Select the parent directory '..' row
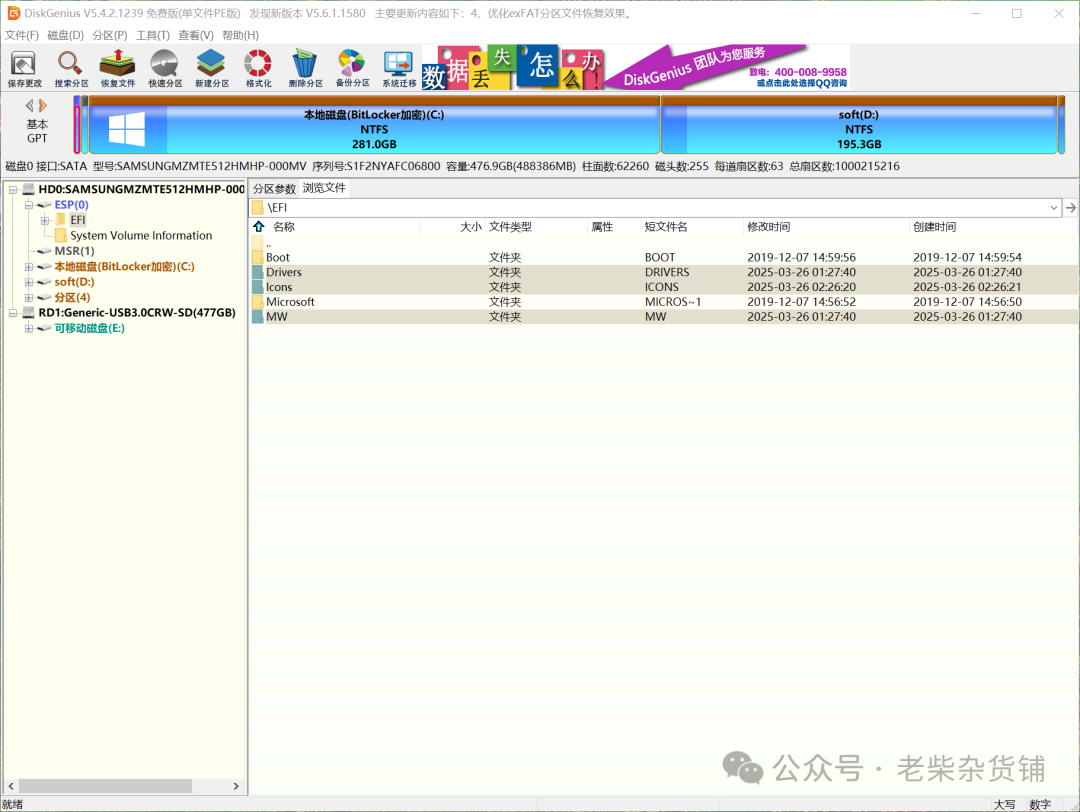Viewport: 1080px width, 812px height. [x=664, y=243]
